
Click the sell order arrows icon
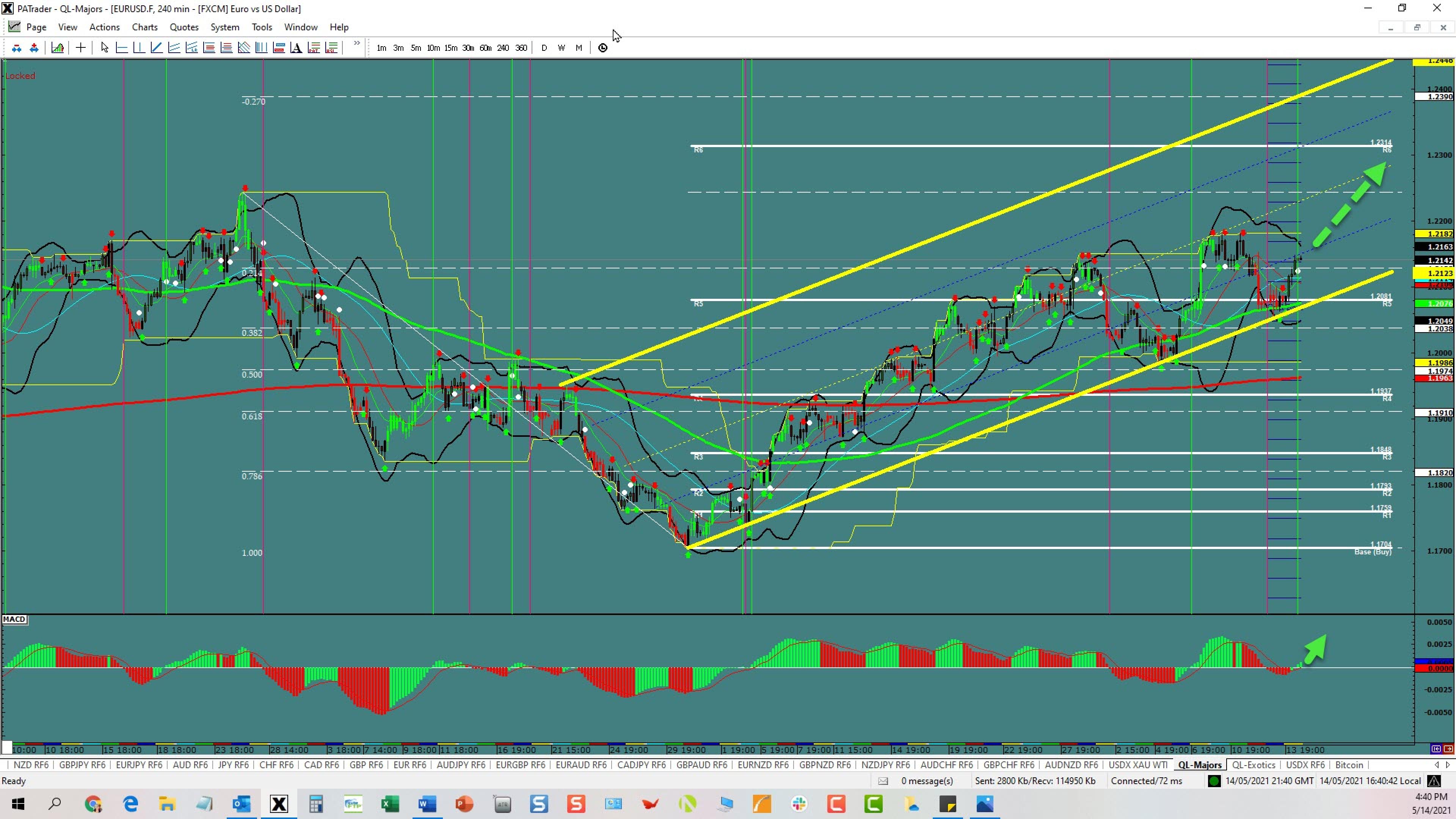click(x=16, y=48)
